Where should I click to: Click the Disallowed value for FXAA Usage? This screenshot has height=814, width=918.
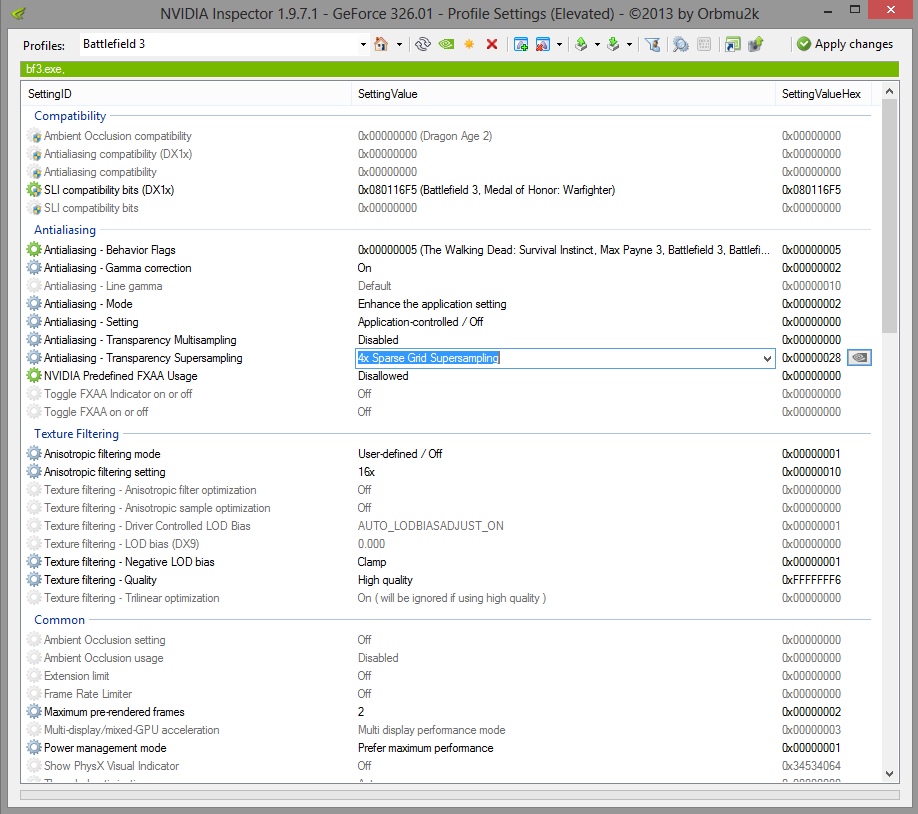pyautogui.click(x=383, y=375)
